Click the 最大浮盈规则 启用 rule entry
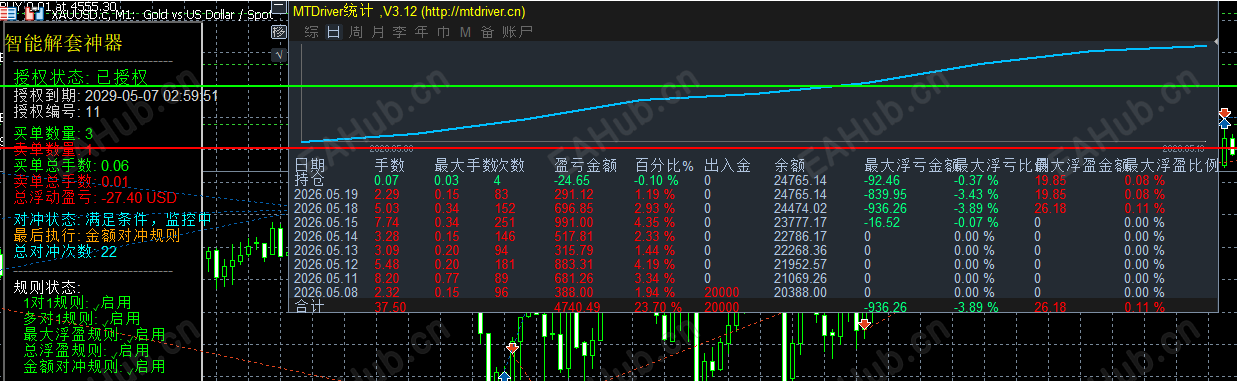The width and height of the screenshot is (1237, 381). click(x=94, y=334)
